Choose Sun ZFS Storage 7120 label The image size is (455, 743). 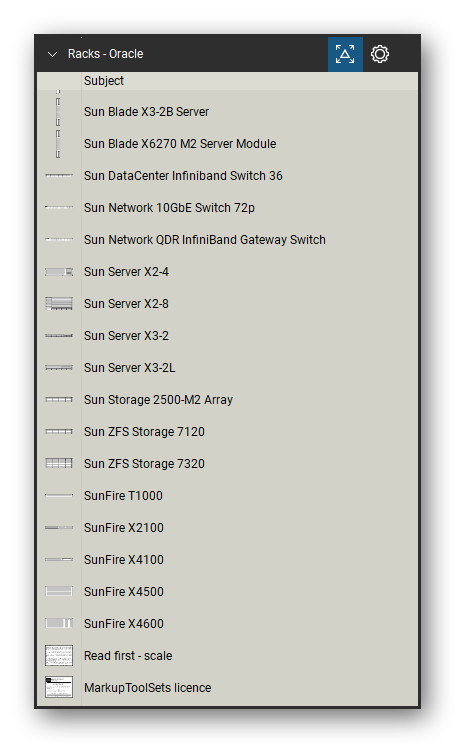144,432
